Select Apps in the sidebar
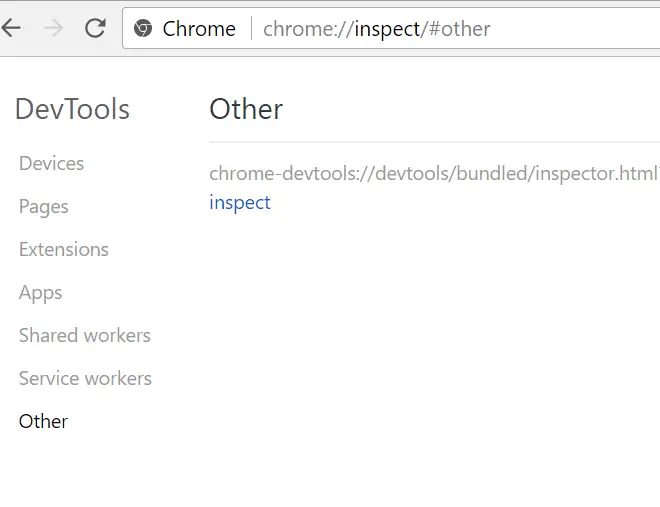 click(x=41, y=292)
